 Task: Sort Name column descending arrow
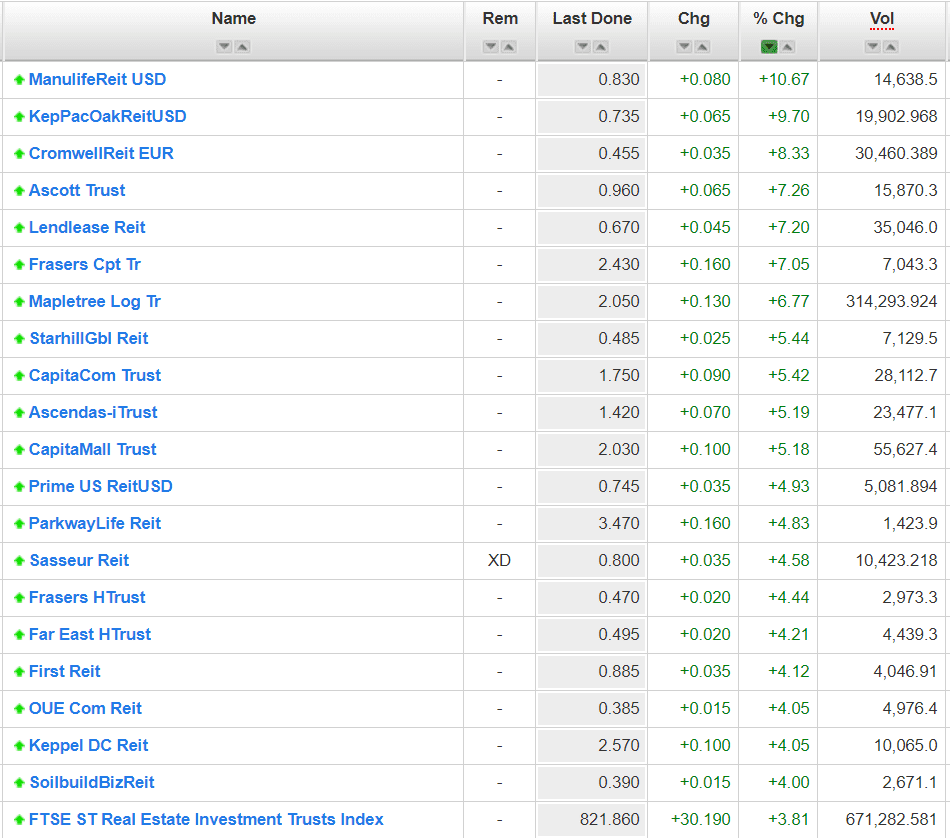pyautogui.click(x=224, y=47)
